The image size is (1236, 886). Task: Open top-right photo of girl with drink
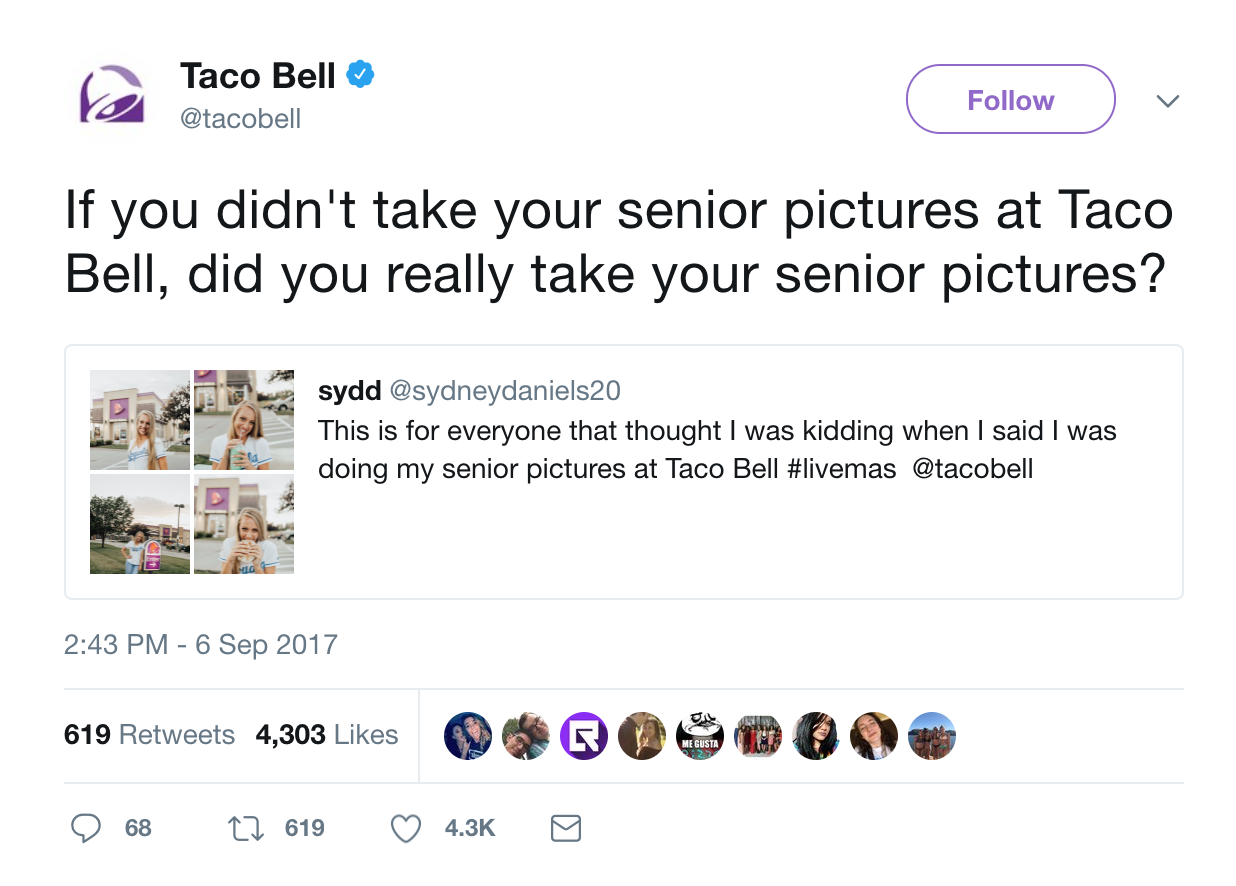(244, 420)
